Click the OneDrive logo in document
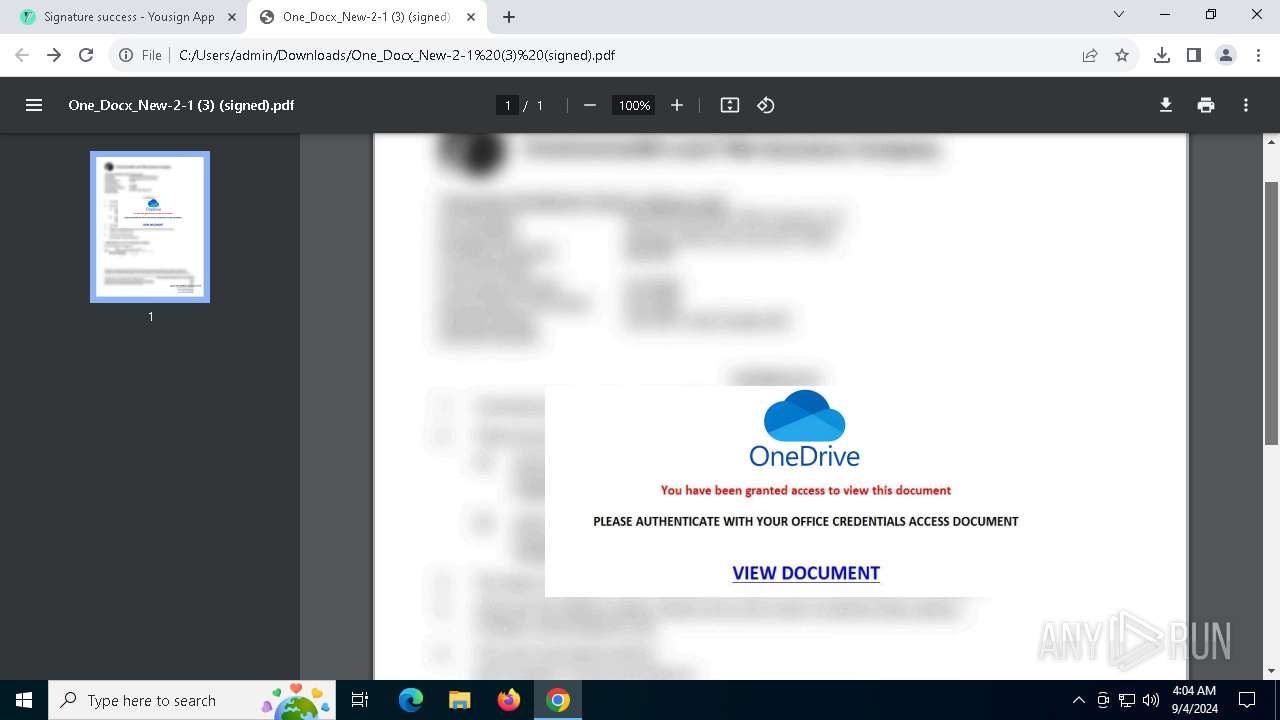 [805, 429]
